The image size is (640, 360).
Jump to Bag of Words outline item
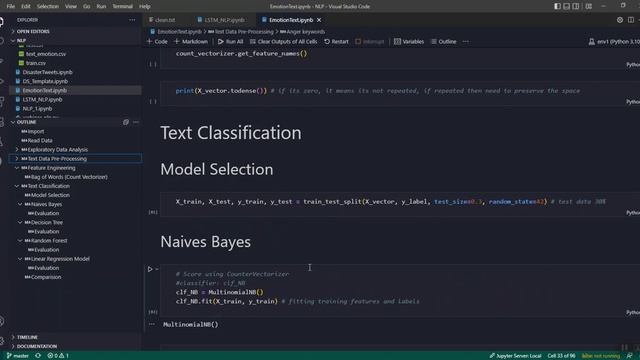point(69,177)
